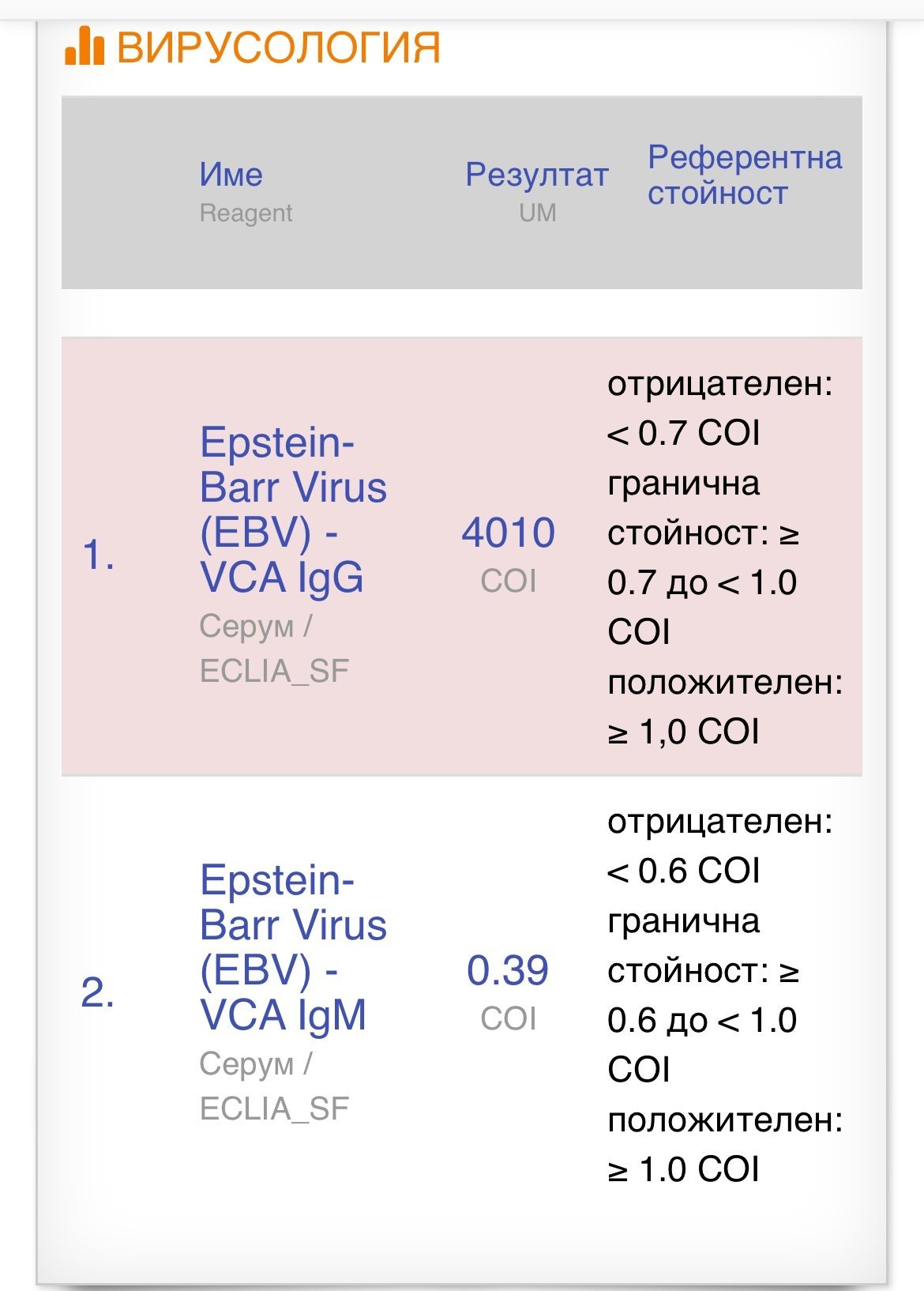Open the Epstein-Barr Virus VCA IgG link

coord(293,510)
